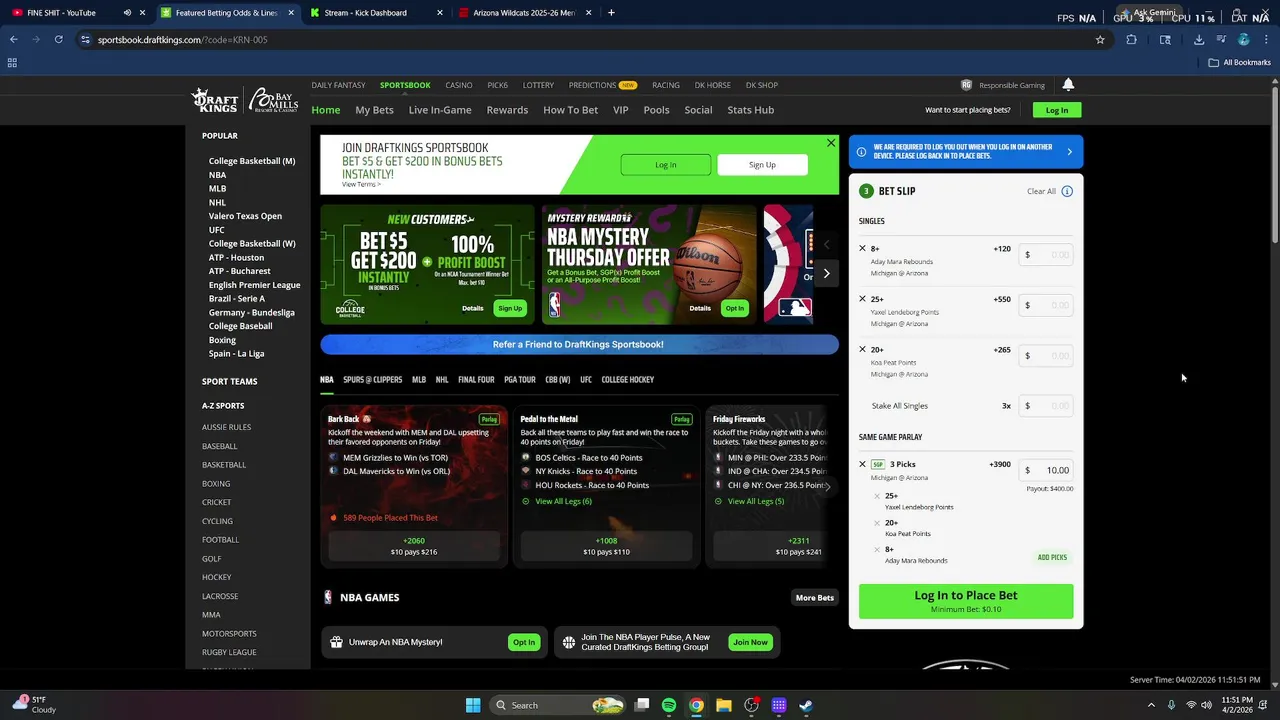Screen dimensions: 1280x720
Task: Clear All bets from slip
Action: pyautogui.click(x=1041, y=191)
